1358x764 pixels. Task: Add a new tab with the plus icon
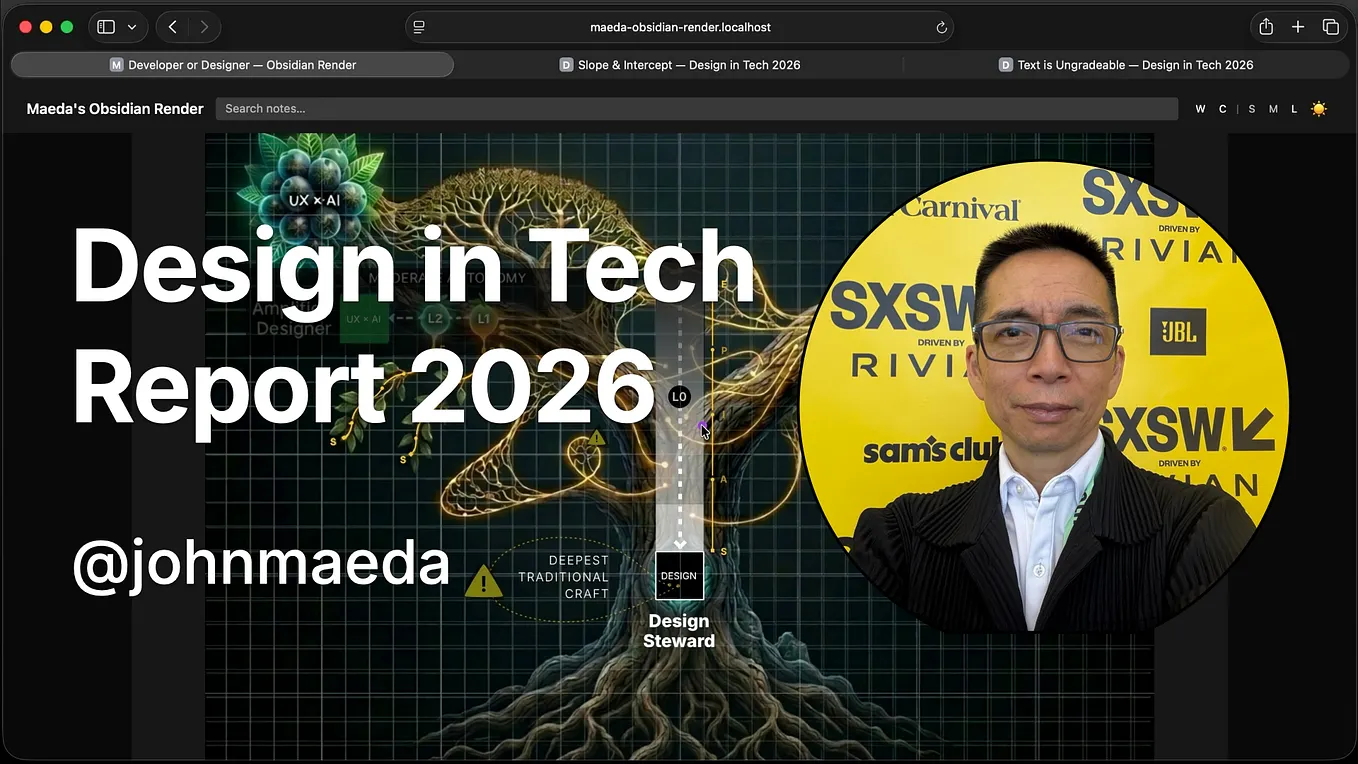(x=1298, y=27)
